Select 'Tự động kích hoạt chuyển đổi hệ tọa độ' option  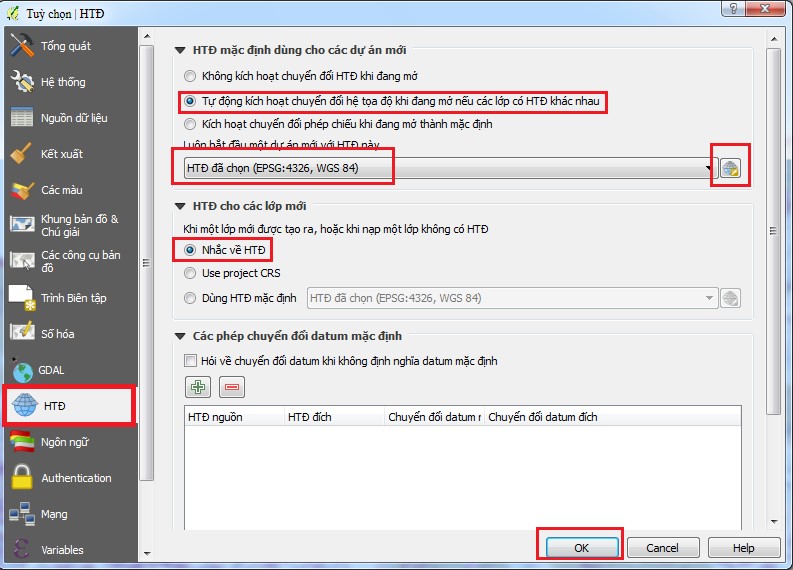coord(392,101)
